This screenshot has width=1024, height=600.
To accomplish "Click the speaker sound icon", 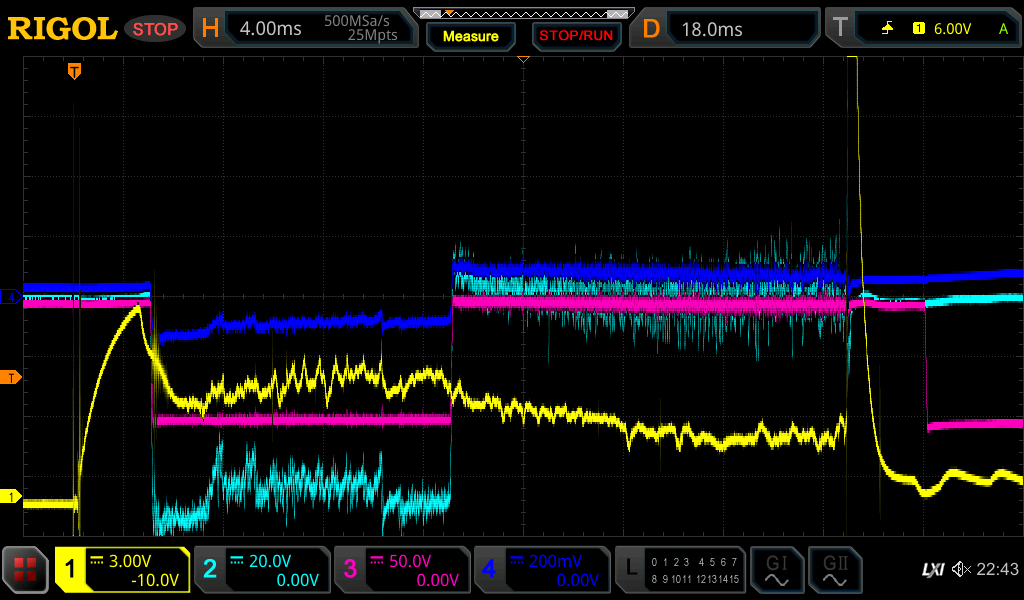I will click(x=961, y=570).
